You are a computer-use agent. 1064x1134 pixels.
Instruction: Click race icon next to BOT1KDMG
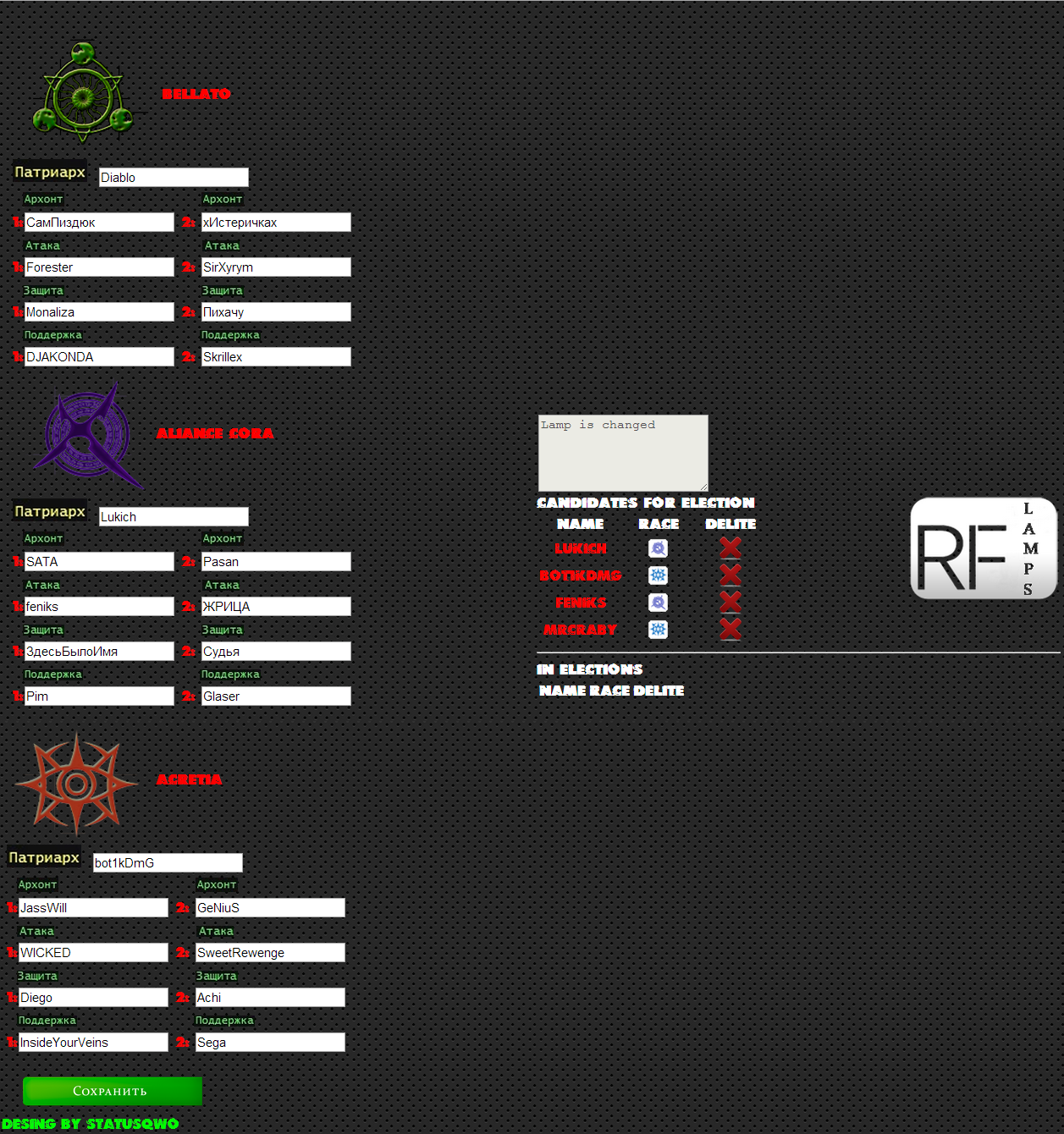(x=658, y=575)
